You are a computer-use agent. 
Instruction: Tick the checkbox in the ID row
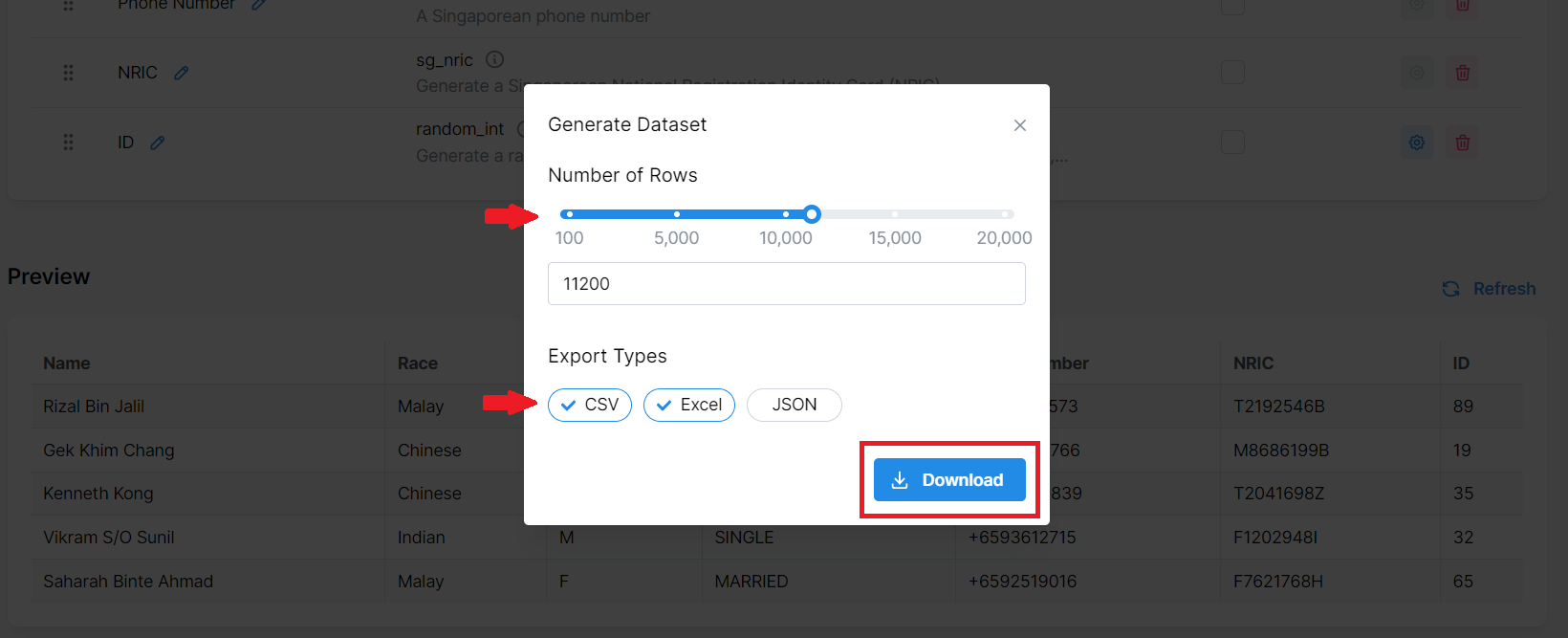tap(1233, 143)
